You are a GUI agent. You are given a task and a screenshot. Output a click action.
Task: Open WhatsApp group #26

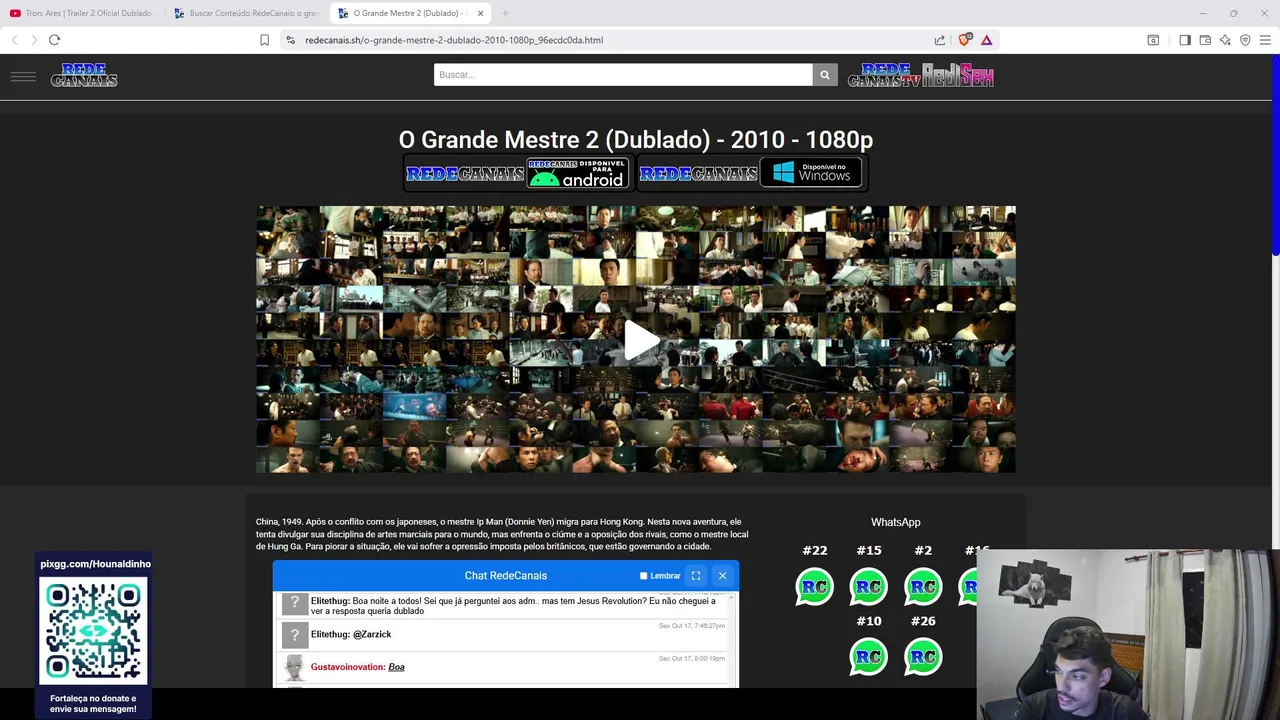coord(922,657)
